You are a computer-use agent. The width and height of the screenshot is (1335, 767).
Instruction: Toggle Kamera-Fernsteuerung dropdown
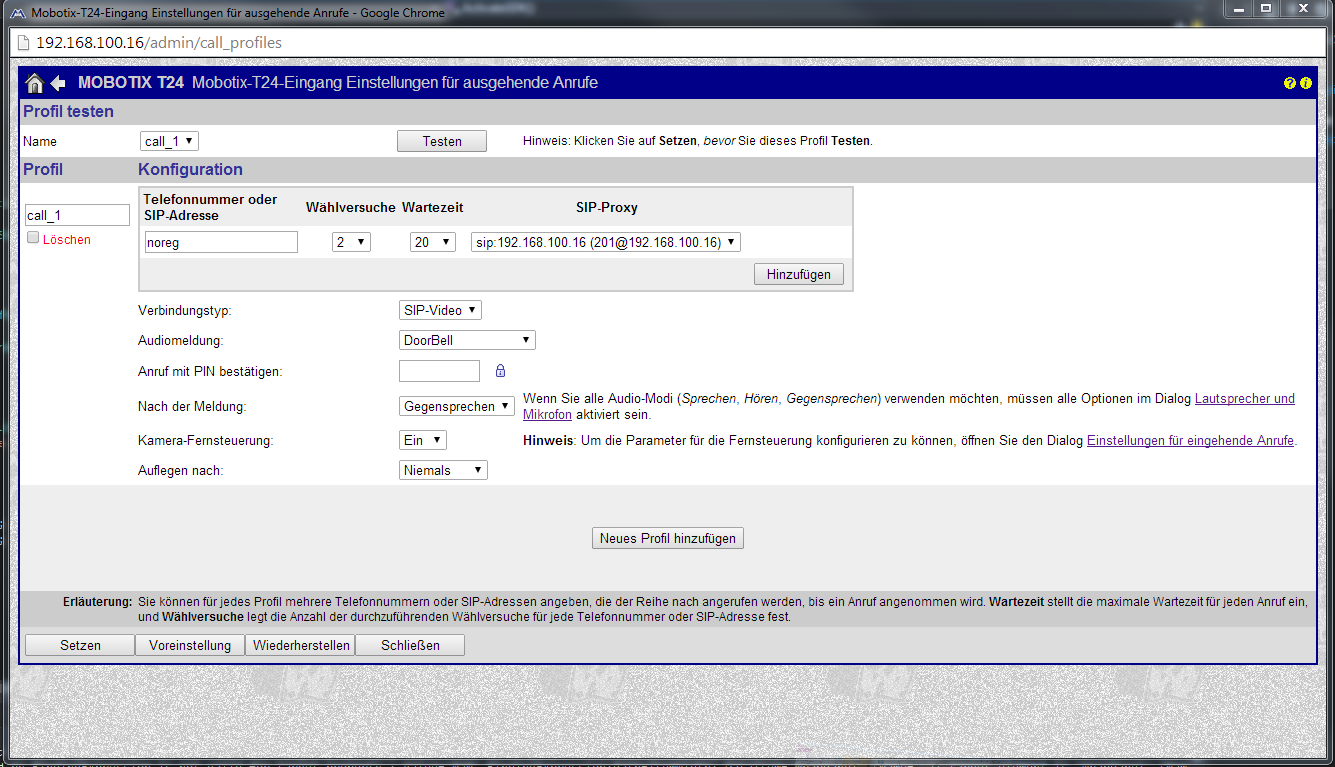tap(423, 440)
